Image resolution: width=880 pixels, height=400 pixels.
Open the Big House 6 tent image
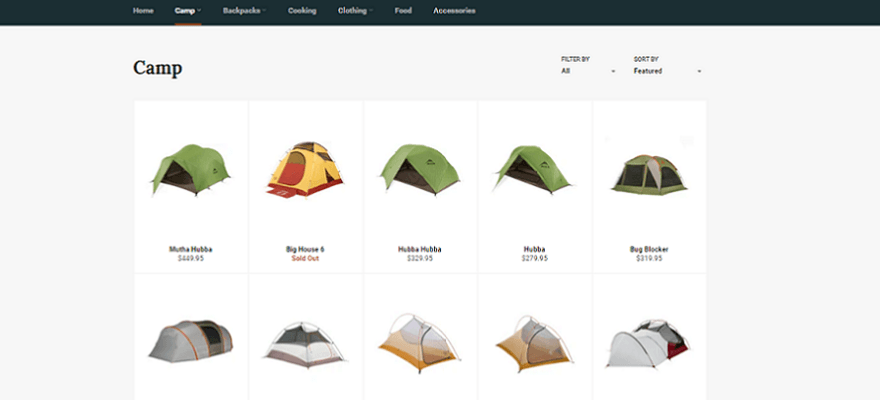(305, 170)
